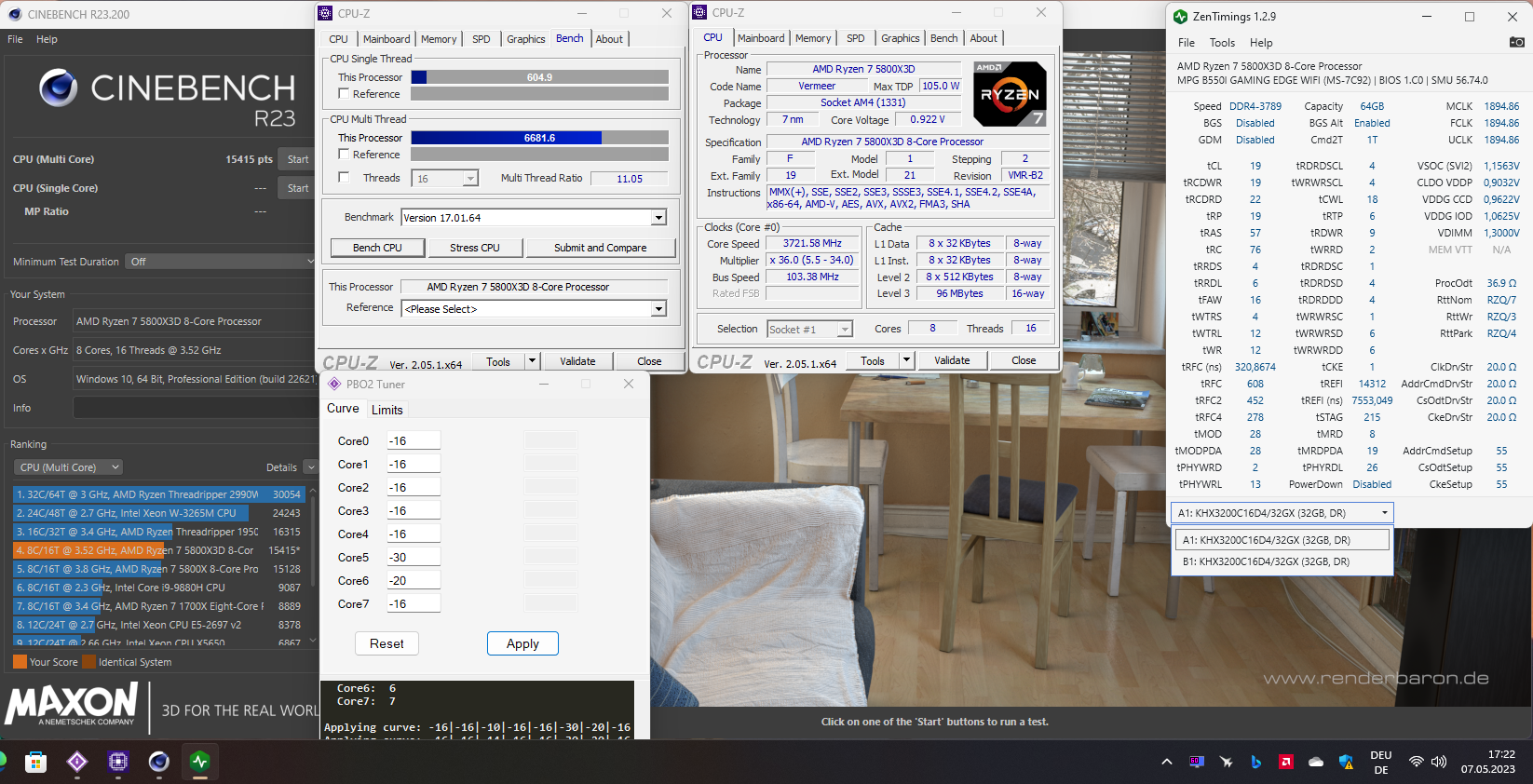
Task: Click ZenTimings title bar app icon
Action: pyautogui.click(x=1181, y=17)
